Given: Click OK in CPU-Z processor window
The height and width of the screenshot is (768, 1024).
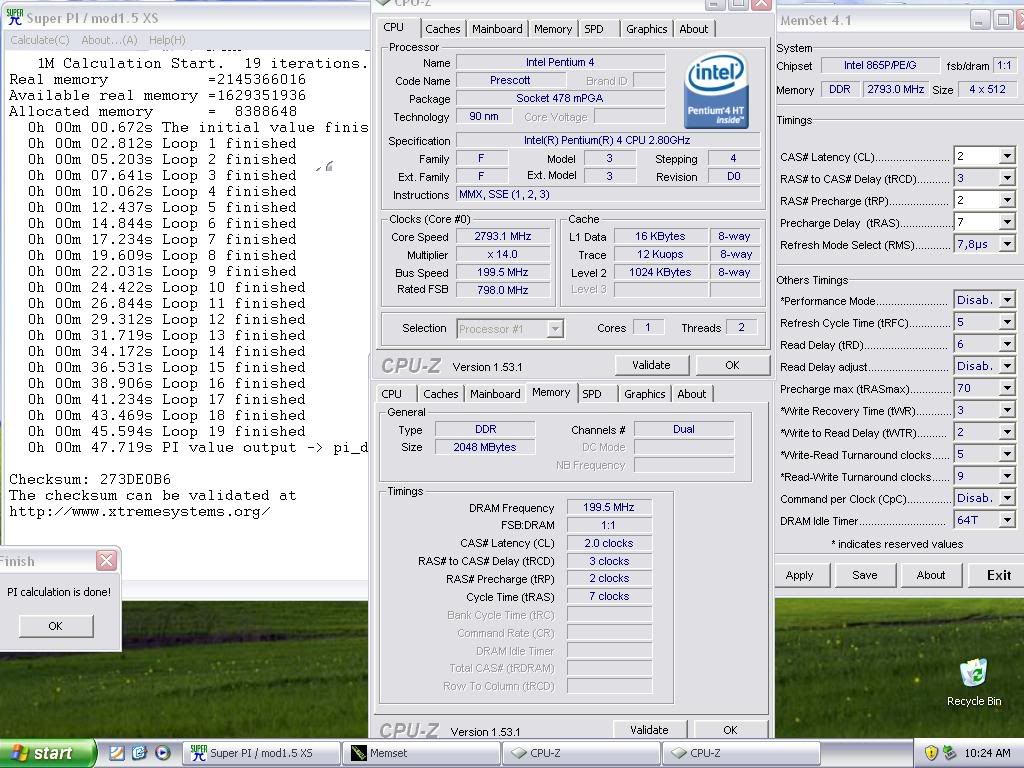Looking at the screenshot, I should click(x=732, y=365).
